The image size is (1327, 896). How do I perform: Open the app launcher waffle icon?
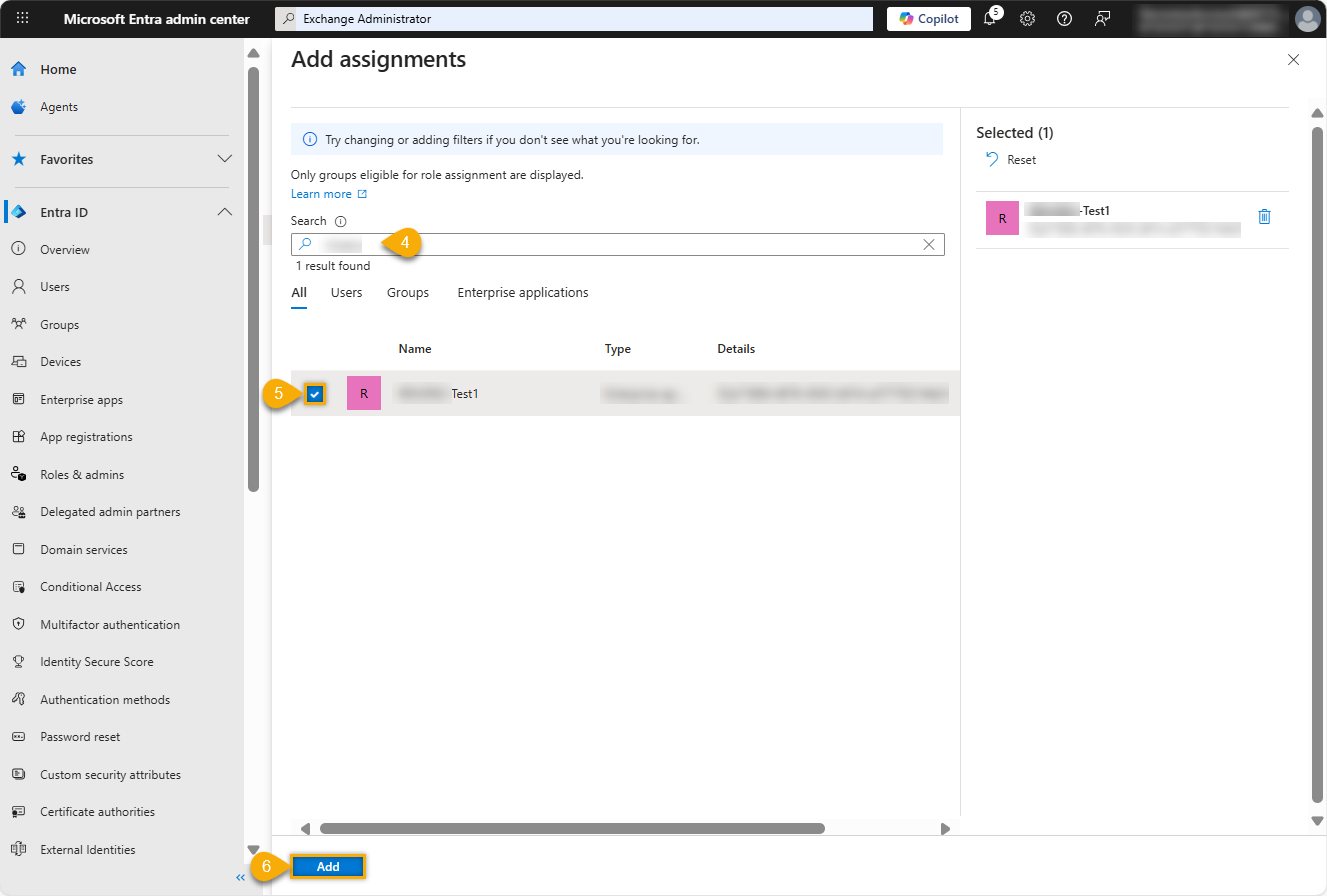tap(23, 18)
